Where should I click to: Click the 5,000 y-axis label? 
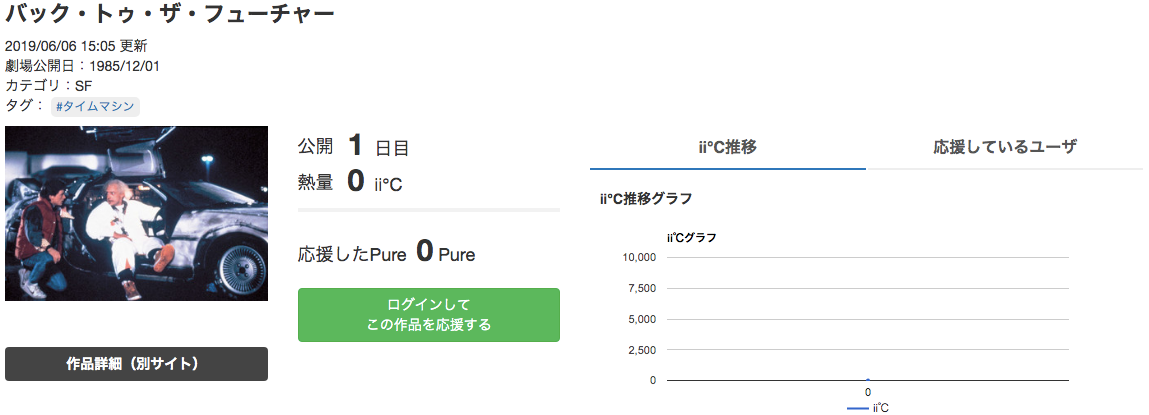coord(641,319)
